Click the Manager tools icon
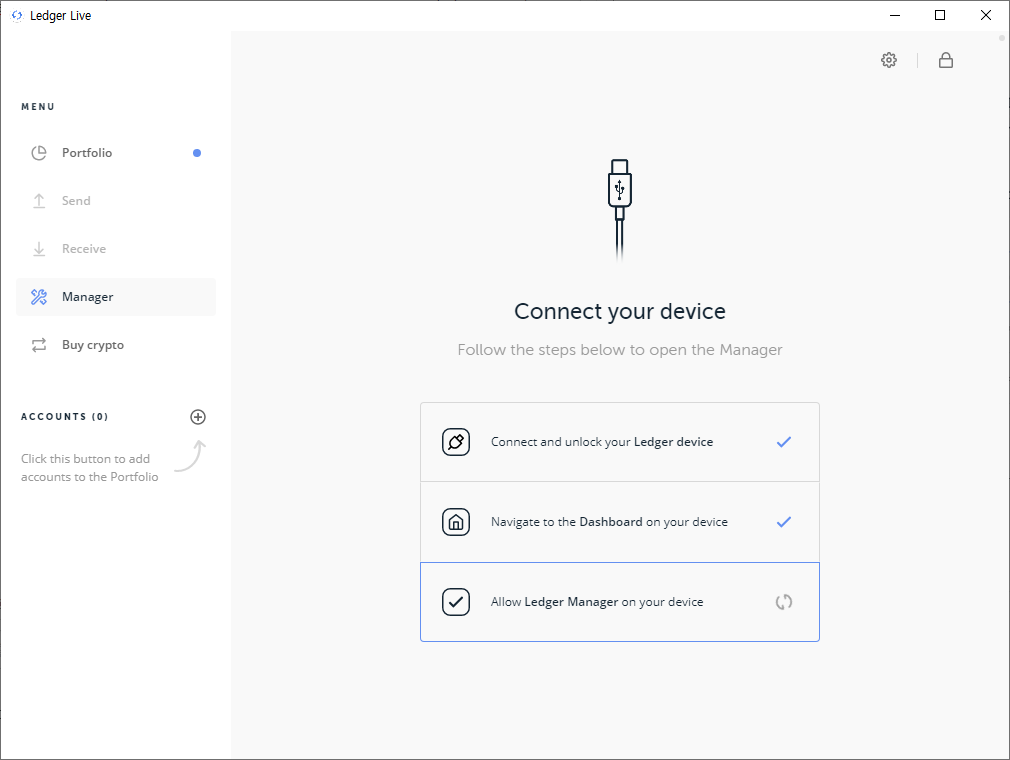This screenshot has height=760, width=1010. pyautogui.click(x=39, y=297)
